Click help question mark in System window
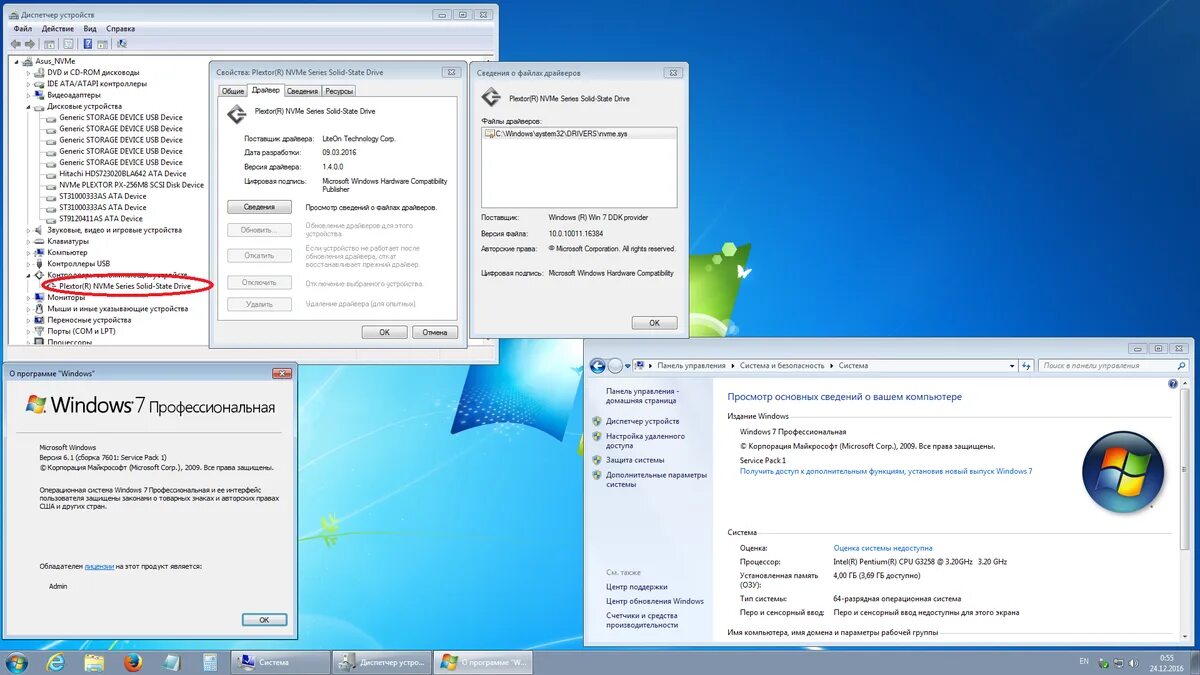This screenshot has width=1200, height=675. pyautogui.click(x=1174, y=383)
